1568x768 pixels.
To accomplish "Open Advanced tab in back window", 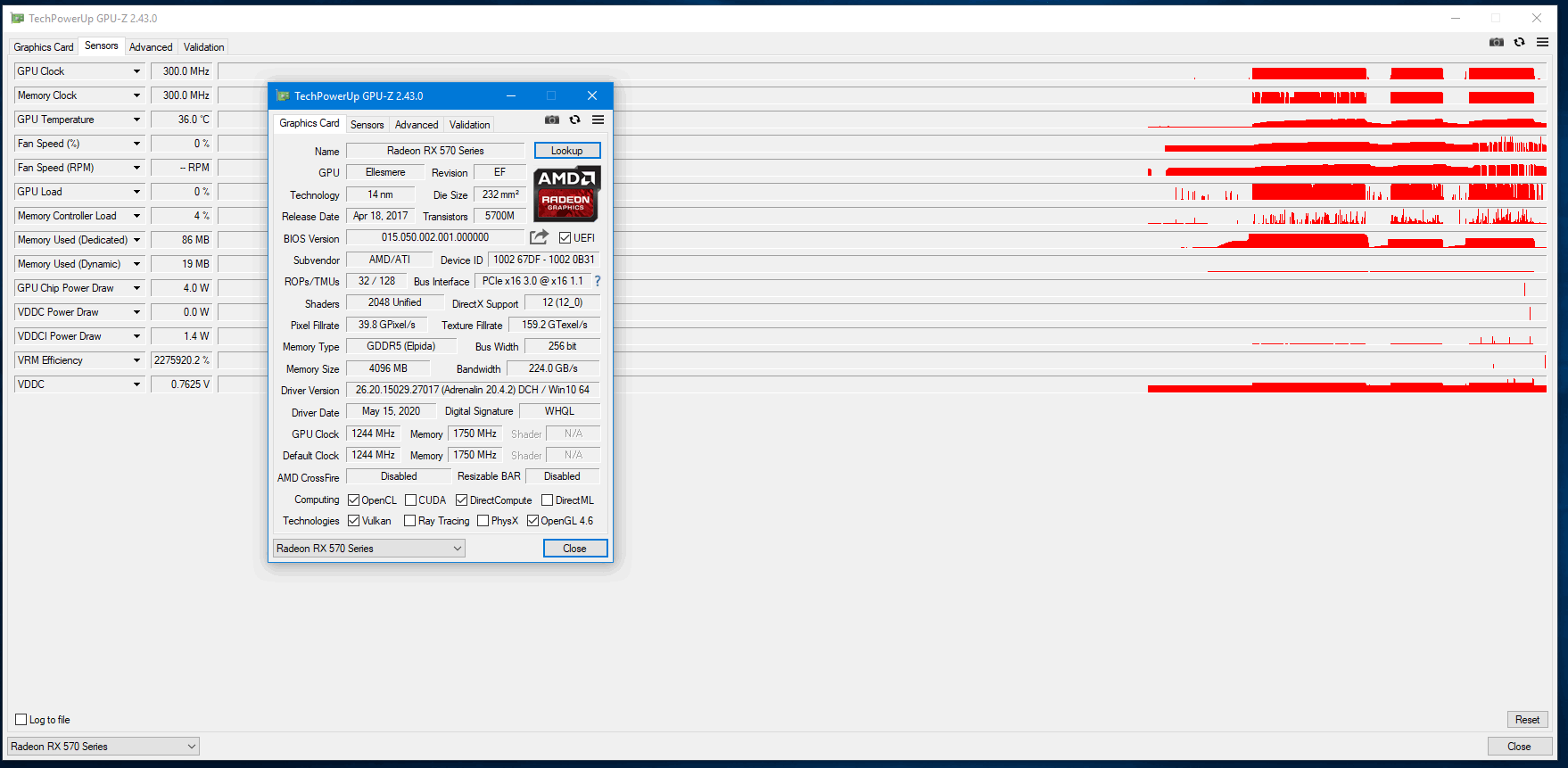I will (151, 47).
